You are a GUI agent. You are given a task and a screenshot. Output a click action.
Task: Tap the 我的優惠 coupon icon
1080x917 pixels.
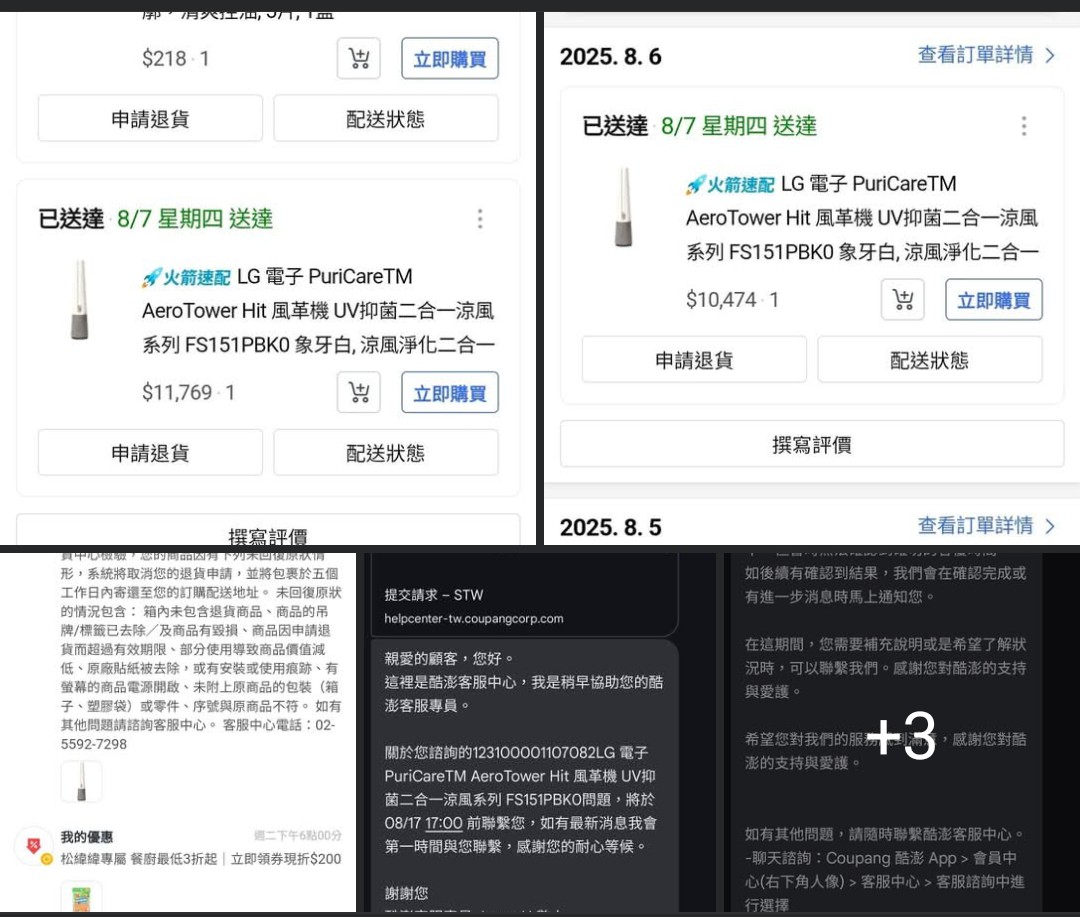(x=33, y=845)
